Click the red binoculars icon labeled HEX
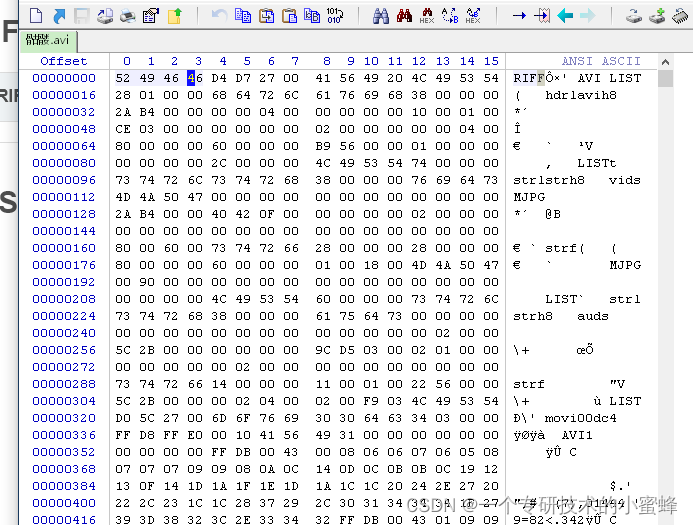Image resolution: width=693 pixels, height=525 pixels. click(427, 16)
